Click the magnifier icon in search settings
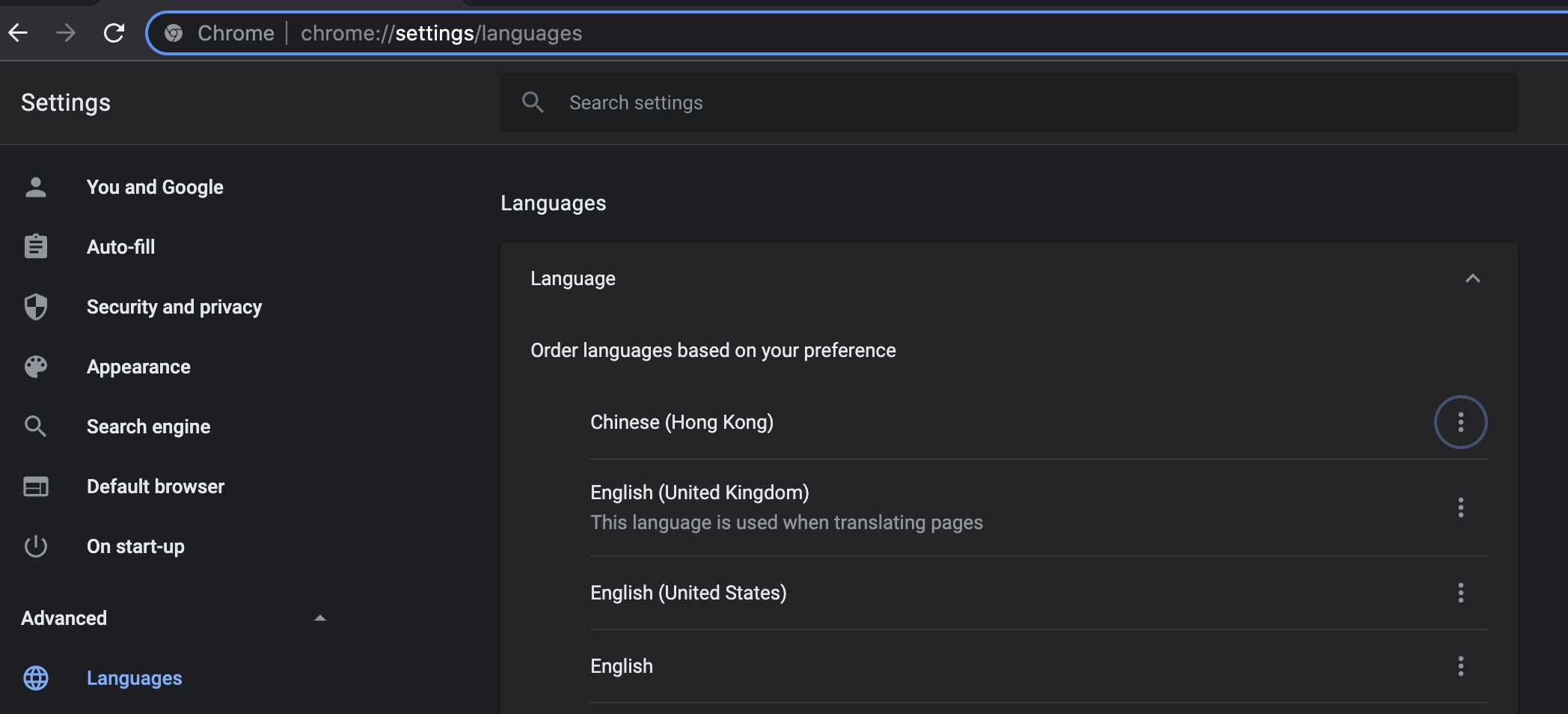The image size is (1568, 714). click(533, 103)
